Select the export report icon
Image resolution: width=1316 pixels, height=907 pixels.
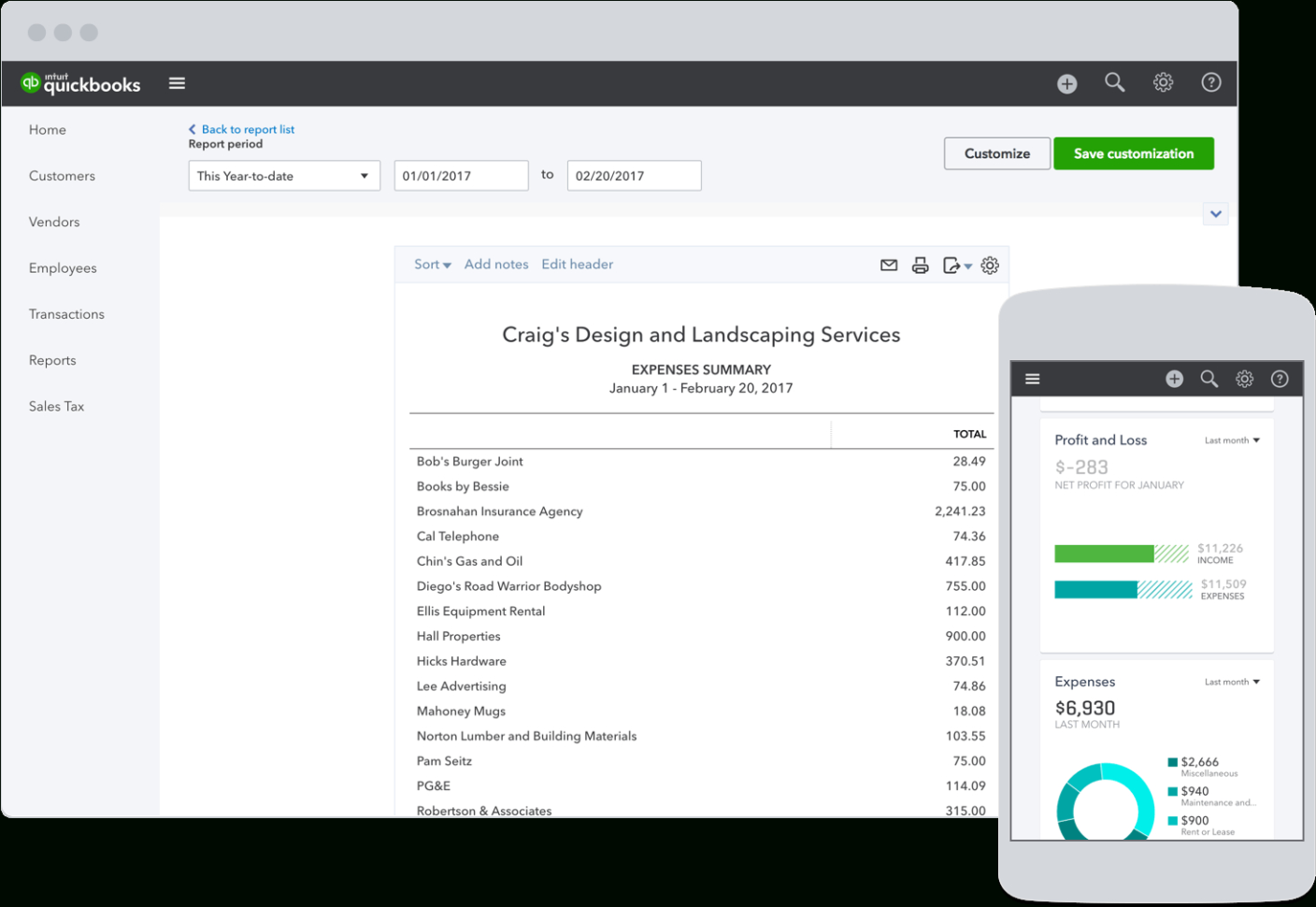951,265
